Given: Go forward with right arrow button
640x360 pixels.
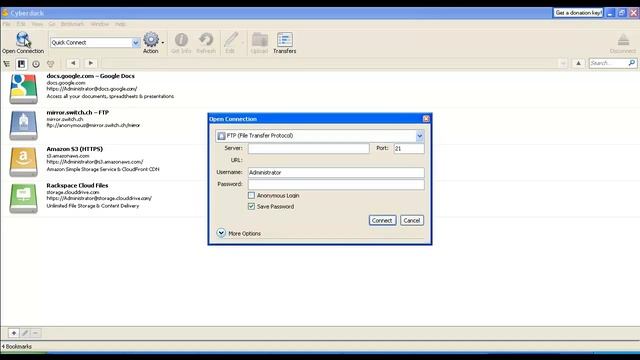Looking at the screenshot, I should point(91,63).
